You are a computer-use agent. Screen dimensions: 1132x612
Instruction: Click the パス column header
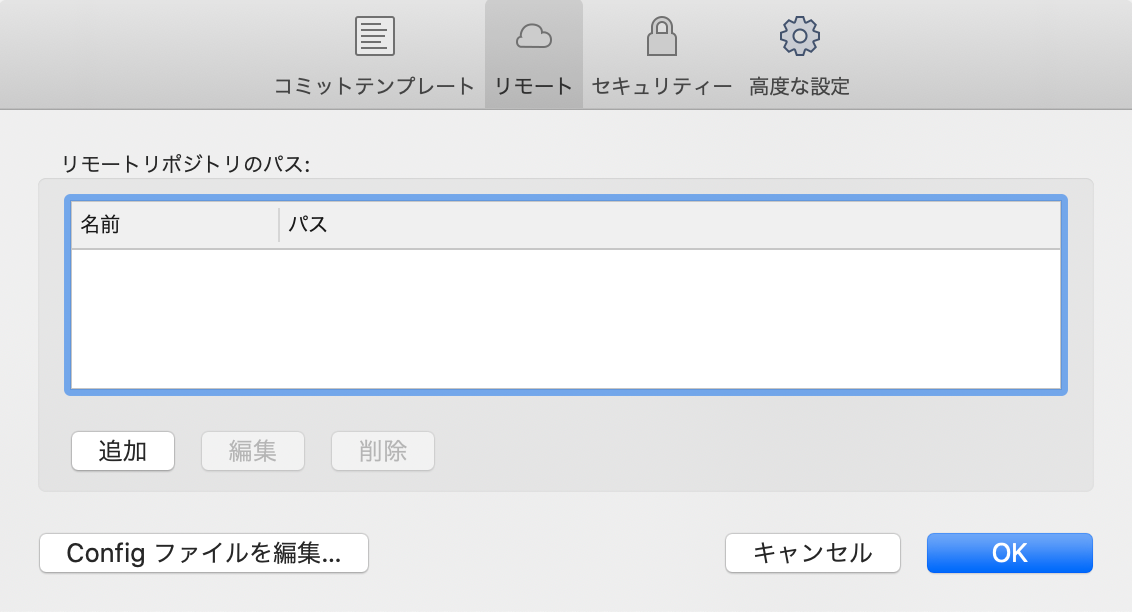(670, 224)
